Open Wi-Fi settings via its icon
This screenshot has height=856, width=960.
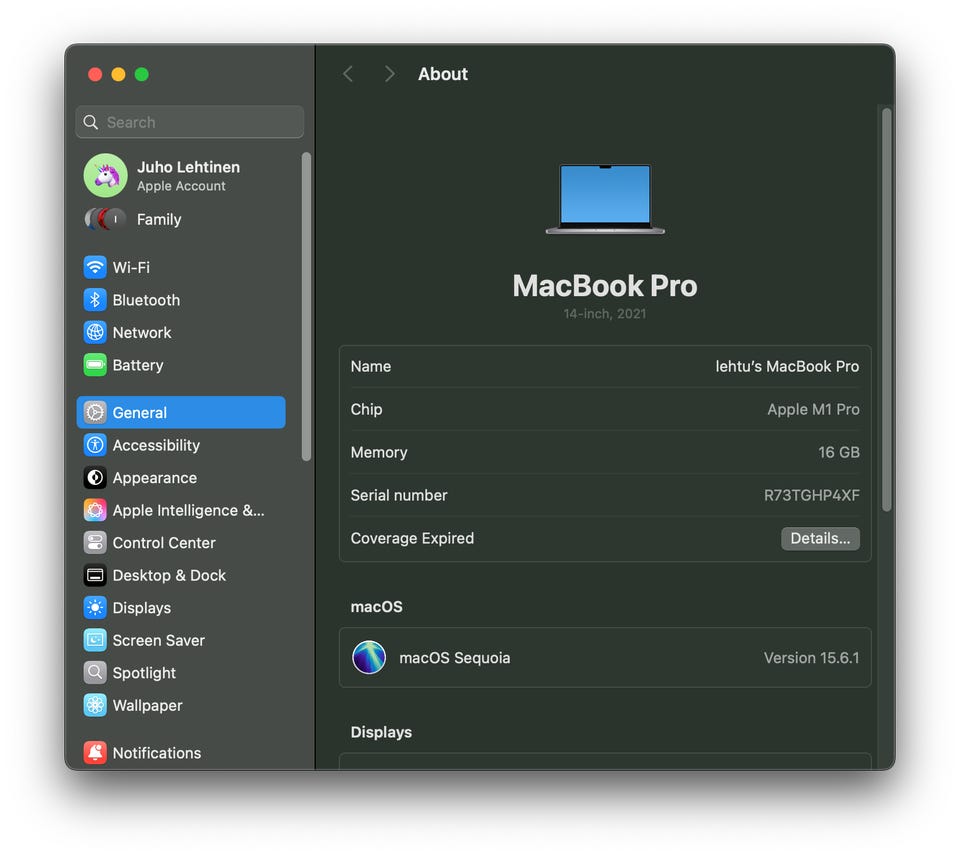[x=95, y=268]
